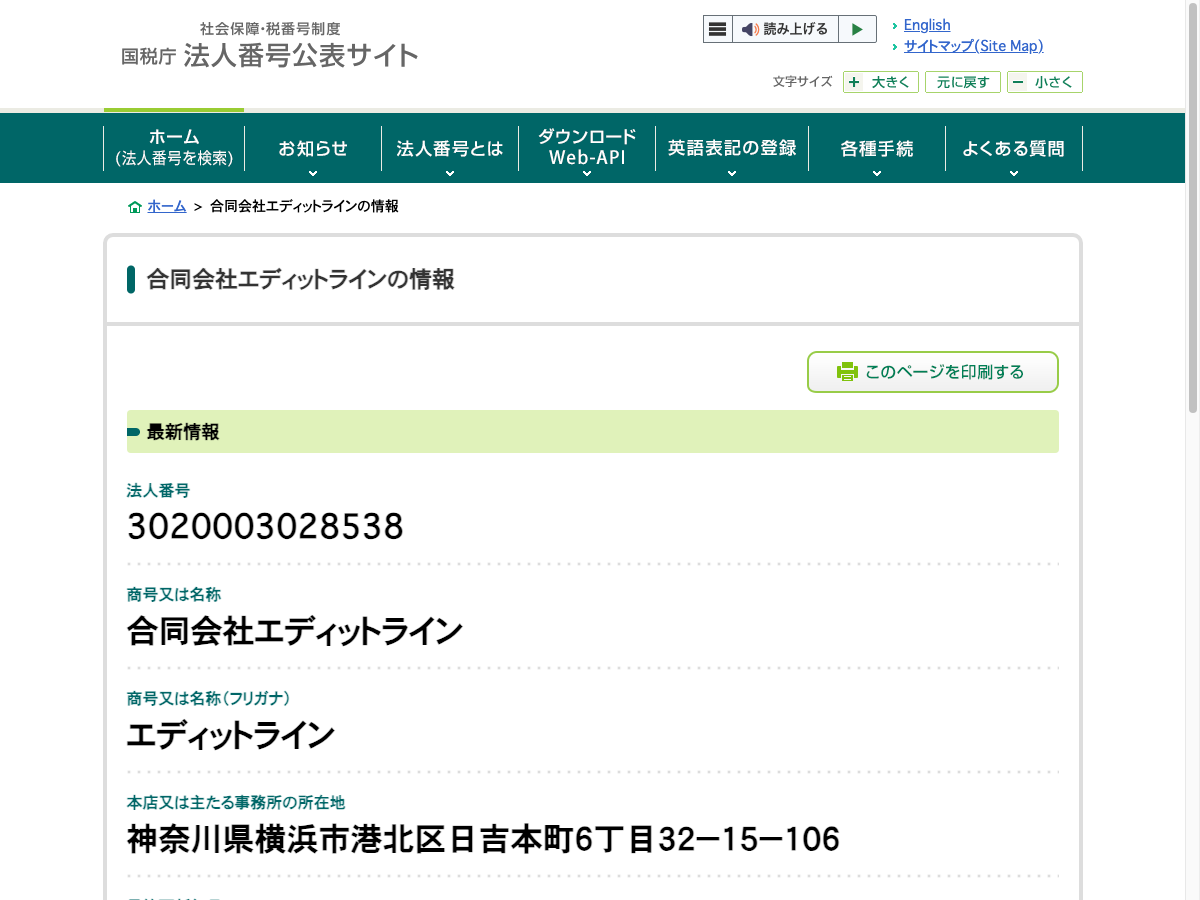Click the furigana エディットライン value
Image resolution: width=1200 pixels, height=900 pixels.
pyautogui.click(x=231, y=736)
